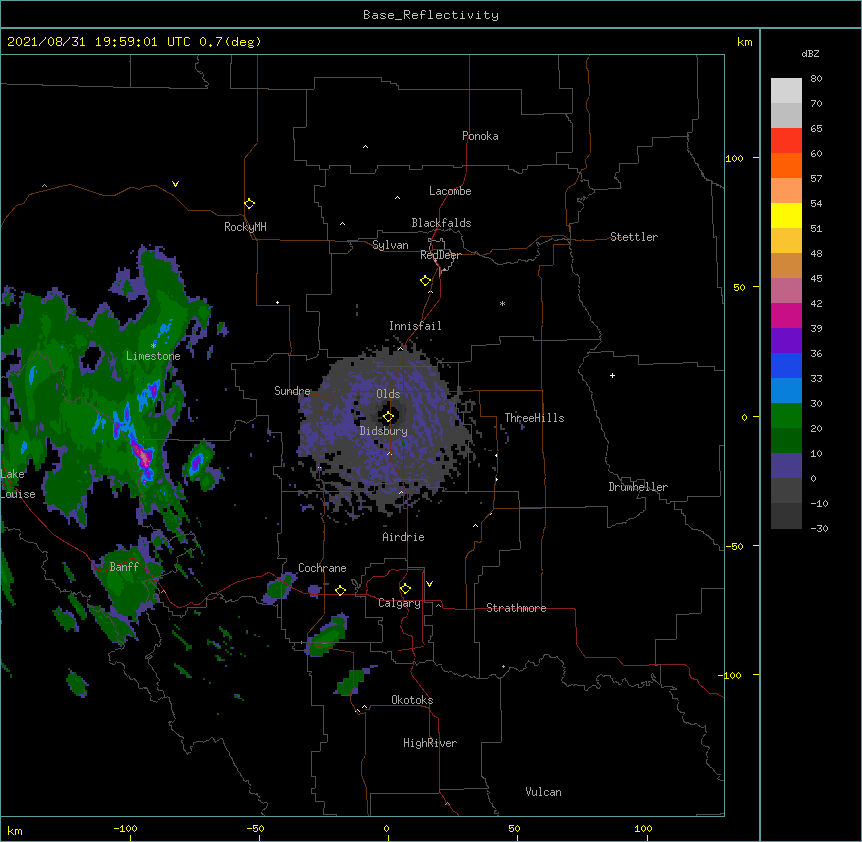This screenshot has height=842, width=862.
Task: Select the yellow v marker east of Calgary
Action: coord(429,584)
